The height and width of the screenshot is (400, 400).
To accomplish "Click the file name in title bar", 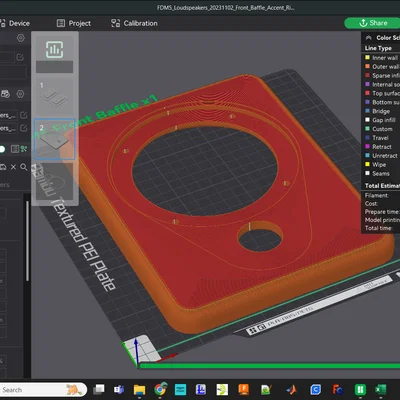I will (x=226, y=8).
